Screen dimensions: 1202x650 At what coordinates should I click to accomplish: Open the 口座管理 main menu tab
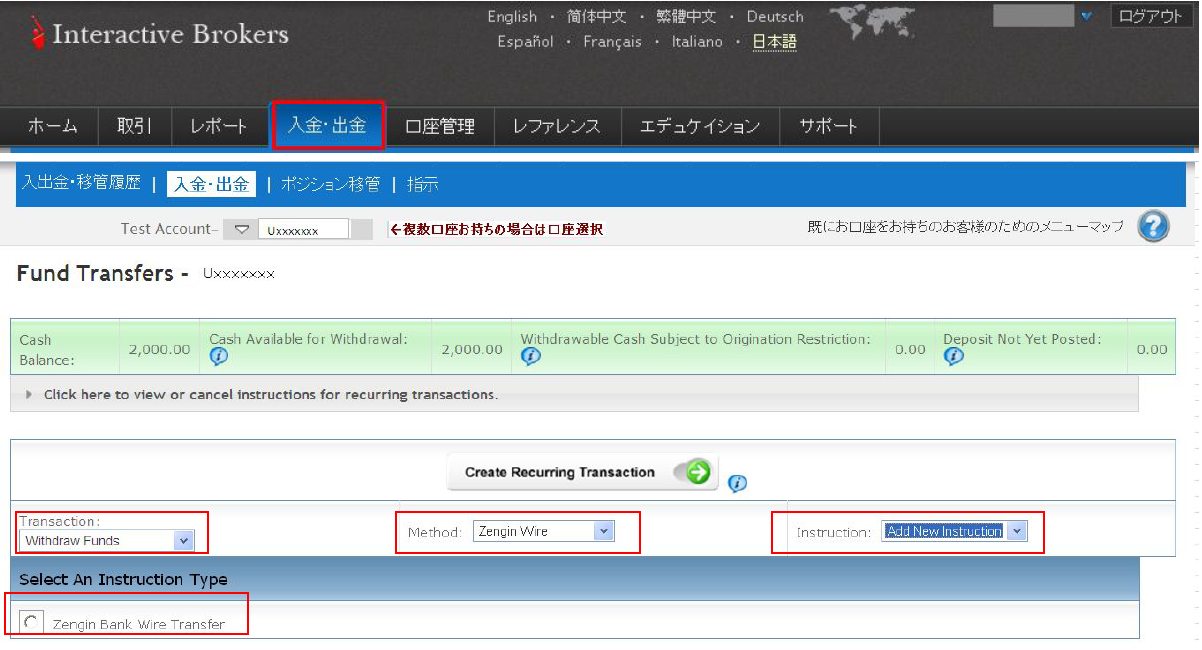440,127
